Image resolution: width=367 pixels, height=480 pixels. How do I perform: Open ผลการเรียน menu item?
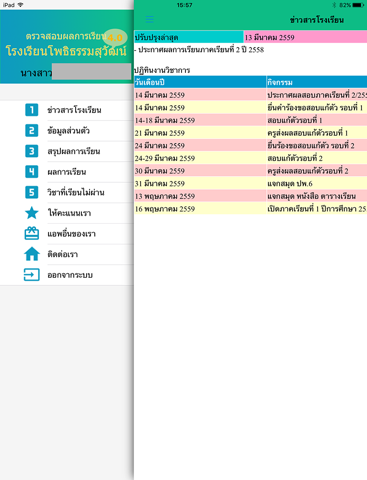tap(67, 172)
